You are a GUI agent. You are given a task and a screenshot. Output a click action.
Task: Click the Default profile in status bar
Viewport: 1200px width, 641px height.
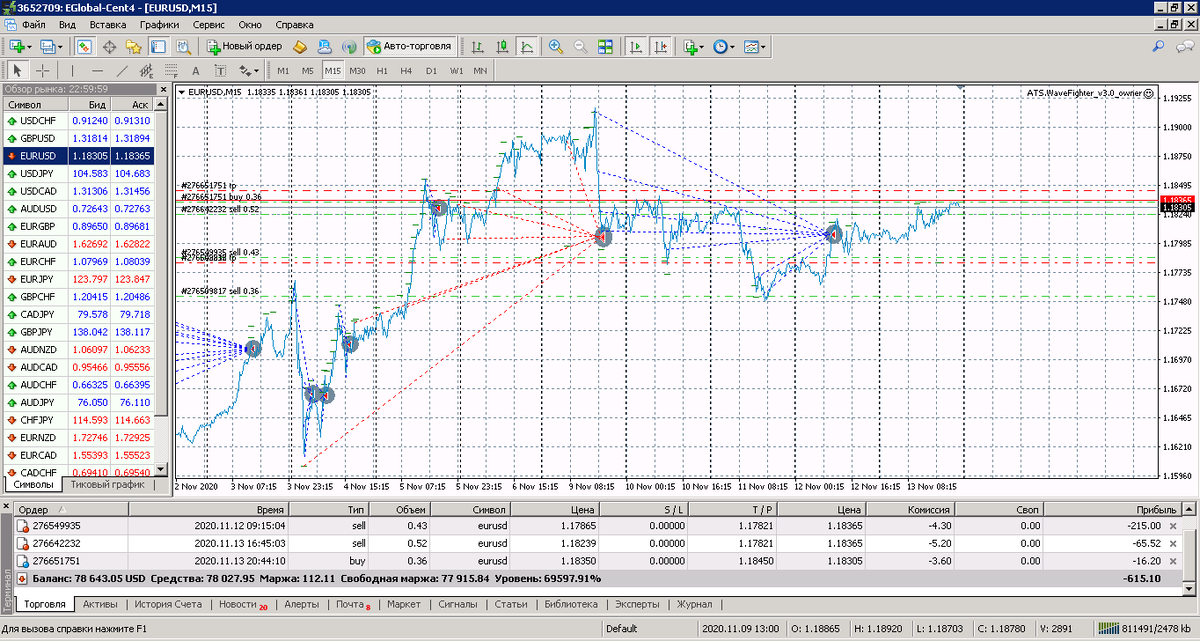[x=622, y=630]
